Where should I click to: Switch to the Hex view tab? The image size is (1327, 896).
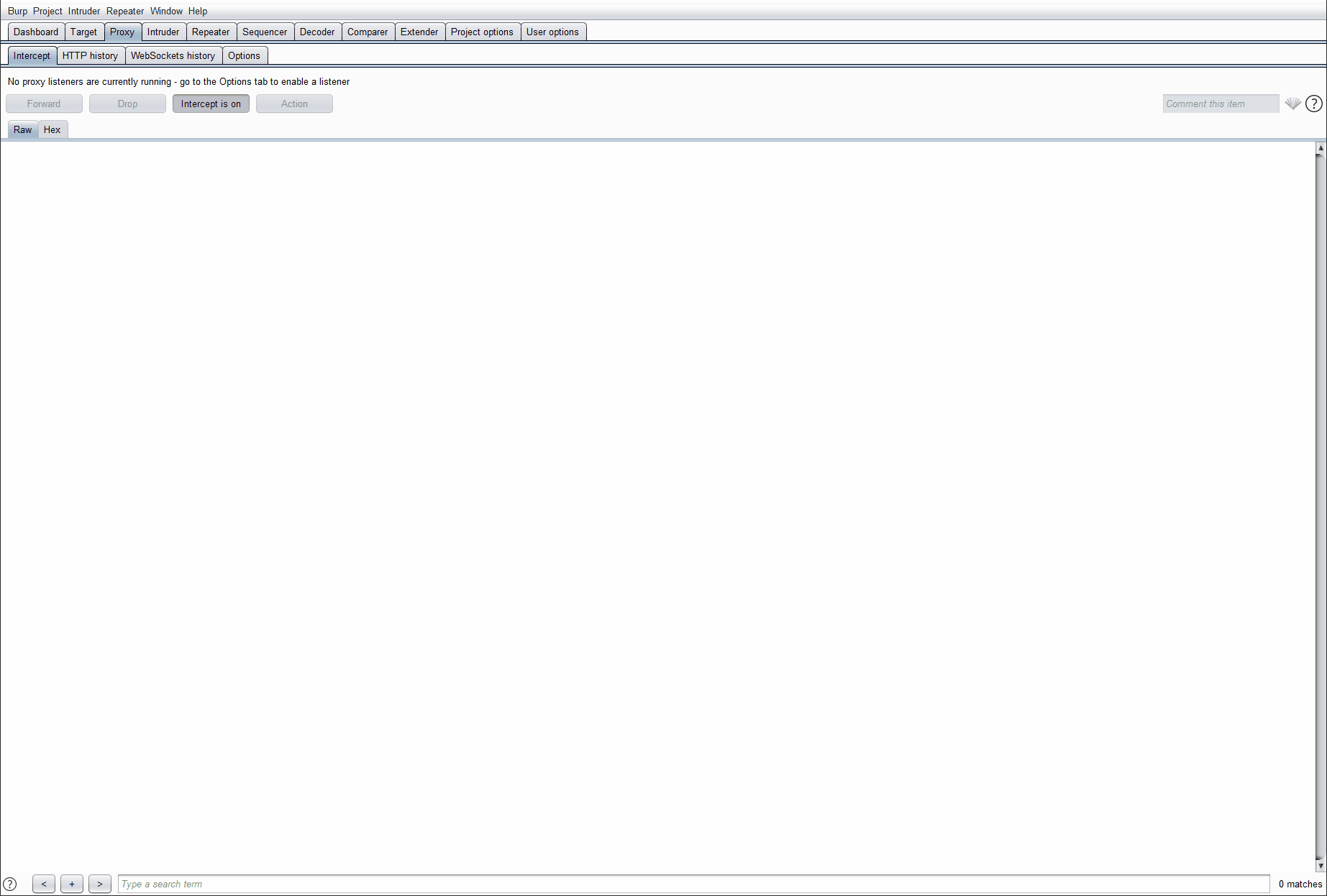pyautogui.click(x=52, y=129)
